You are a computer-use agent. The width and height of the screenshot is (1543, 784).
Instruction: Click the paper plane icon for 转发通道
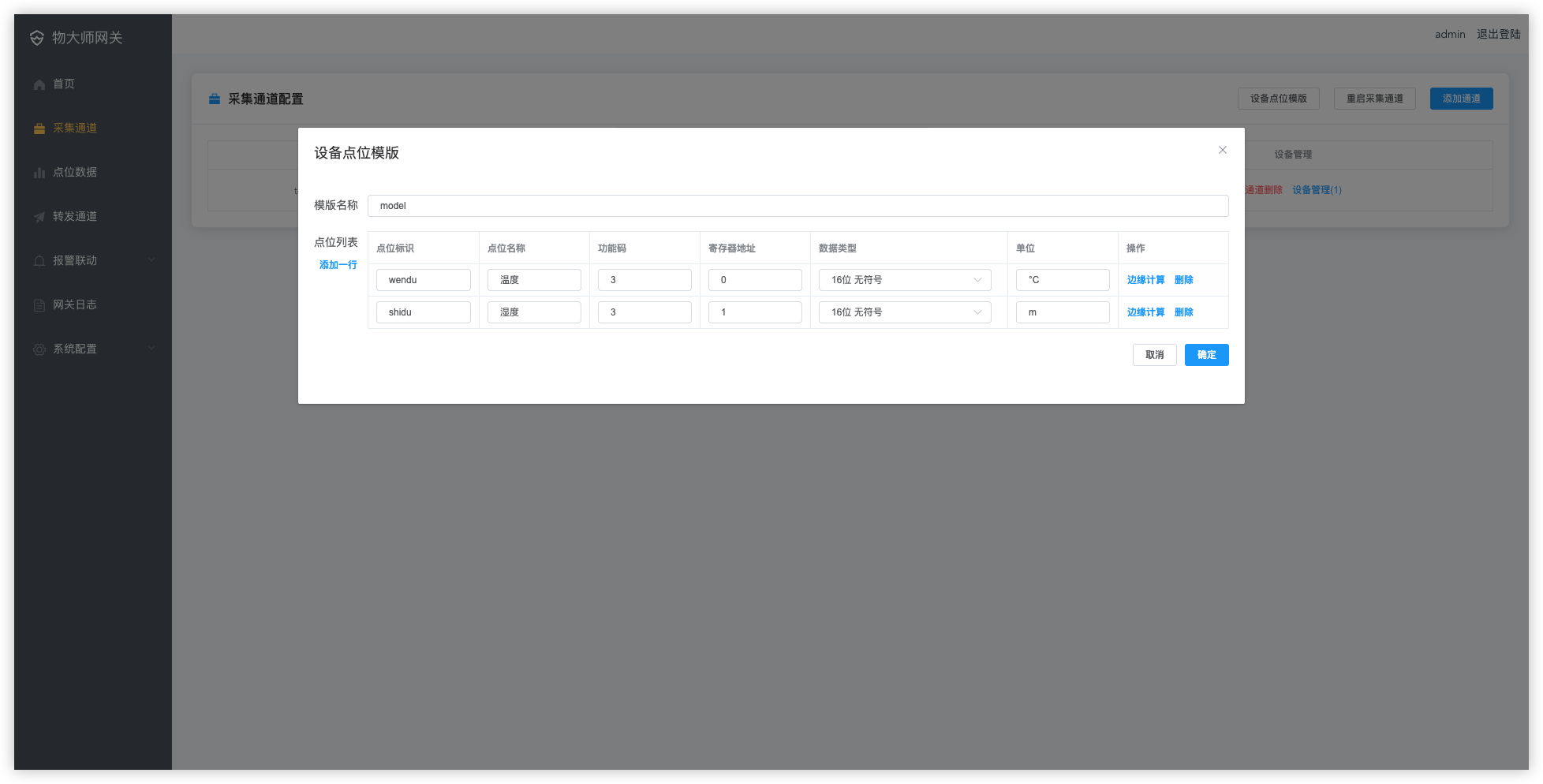(x=39, y=217)
